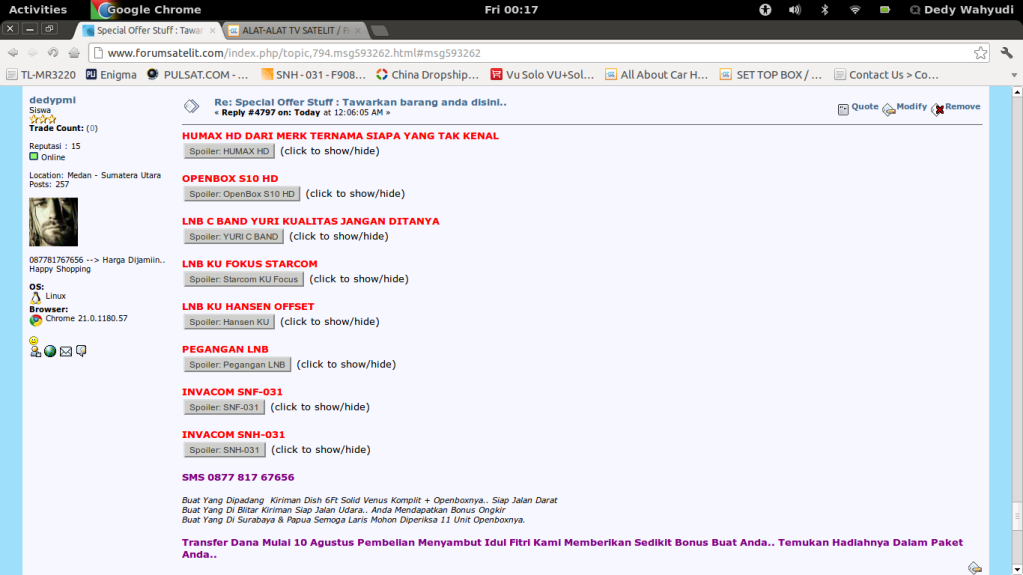Click the smiley icon under profile

point(34,340)
